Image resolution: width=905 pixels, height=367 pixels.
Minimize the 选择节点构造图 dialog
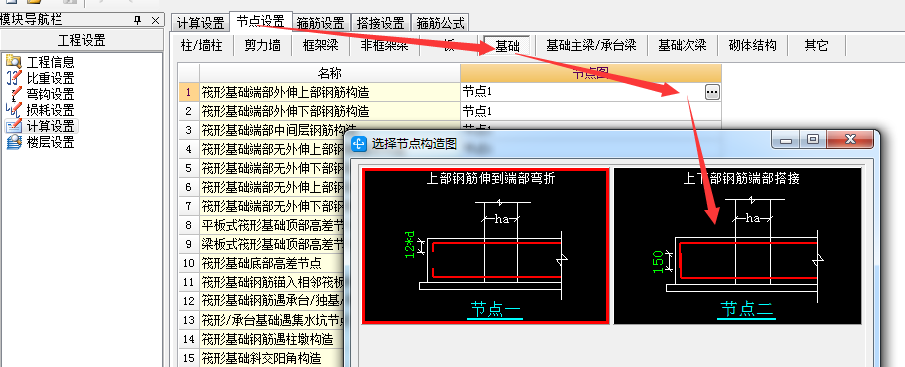point(786,140)
